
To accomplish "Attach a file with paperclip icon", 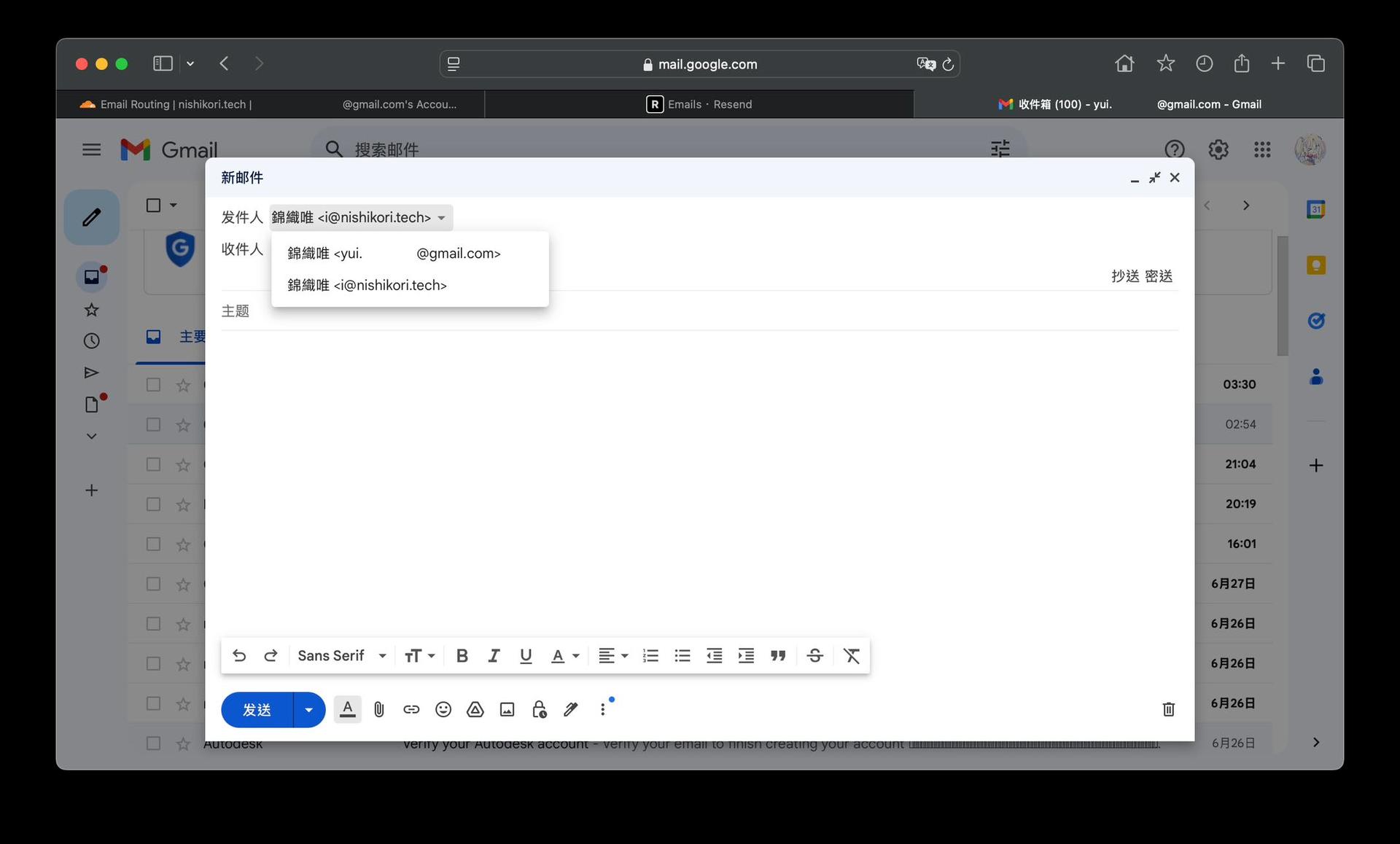I will click(x=379, y=709).
